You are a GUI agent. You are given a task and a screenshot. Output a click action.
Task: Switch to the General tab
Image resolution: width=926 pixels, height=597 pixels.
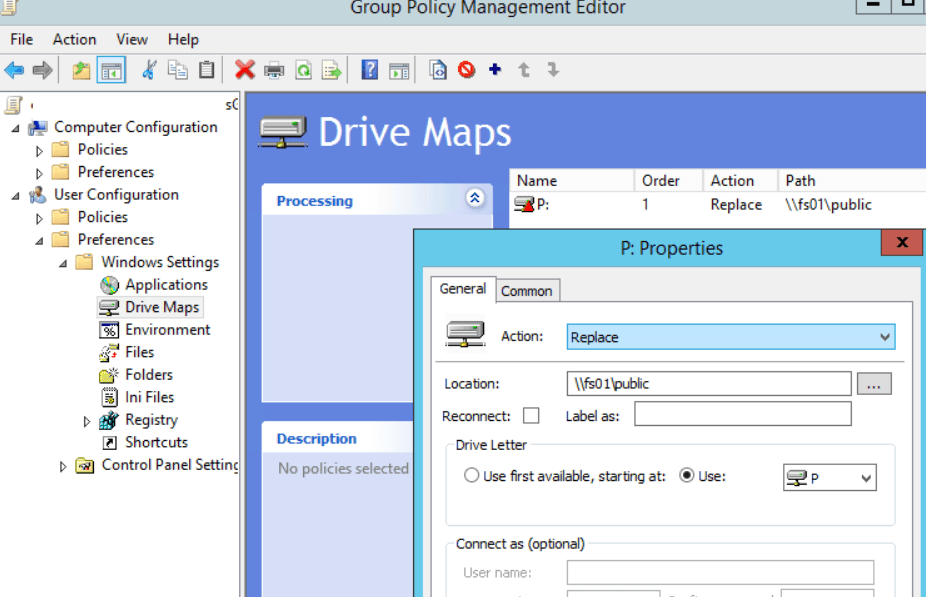(463, 289)
